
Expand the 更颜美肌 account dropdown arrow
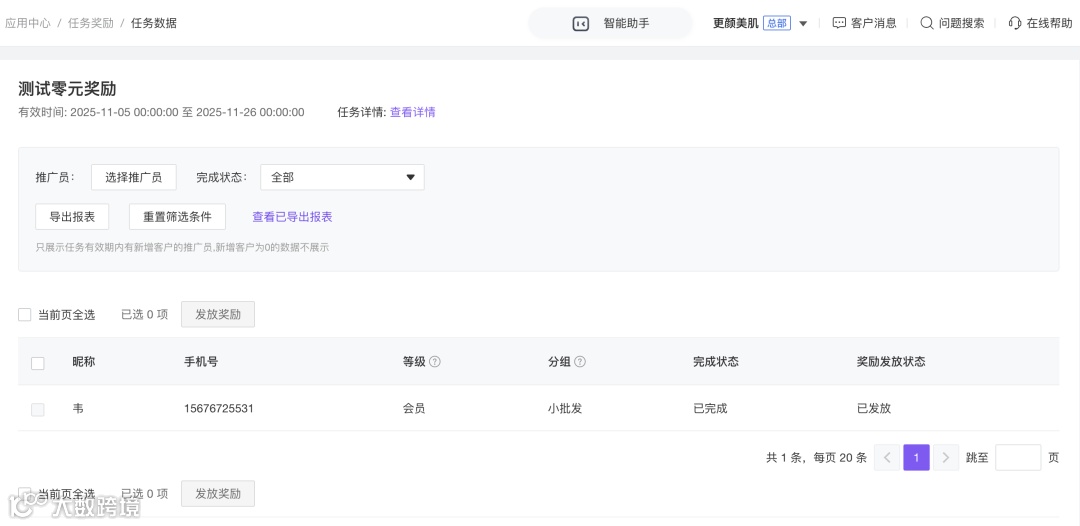(803, 24)
